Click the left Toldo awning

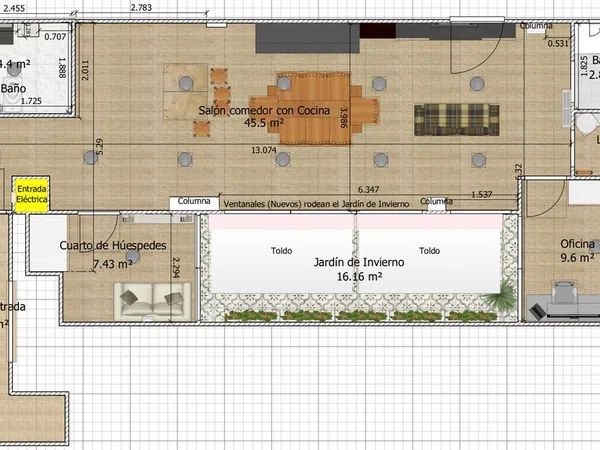(x=282, y=253)
